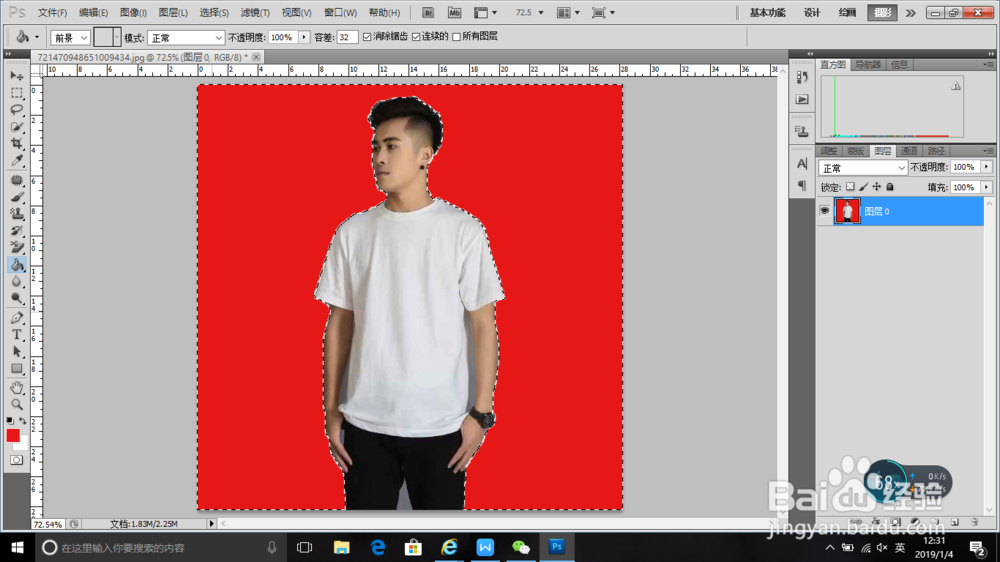Select the Eyedropper tool
1000x562 pixels.
point(17,160)
